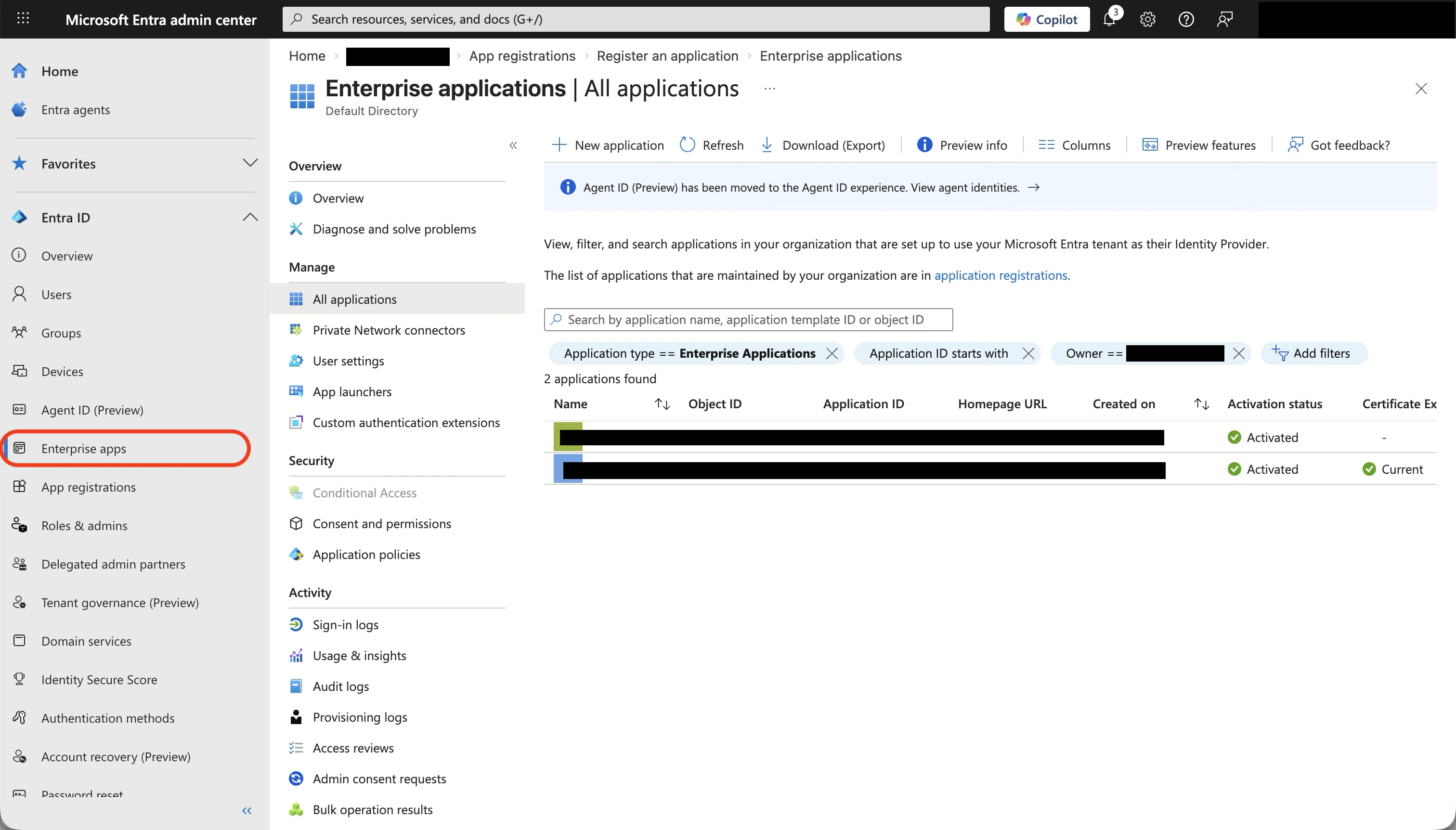The image size is (1456, 830).
Task: Click the App registrations sidebar icon
Action: (19, 486)
